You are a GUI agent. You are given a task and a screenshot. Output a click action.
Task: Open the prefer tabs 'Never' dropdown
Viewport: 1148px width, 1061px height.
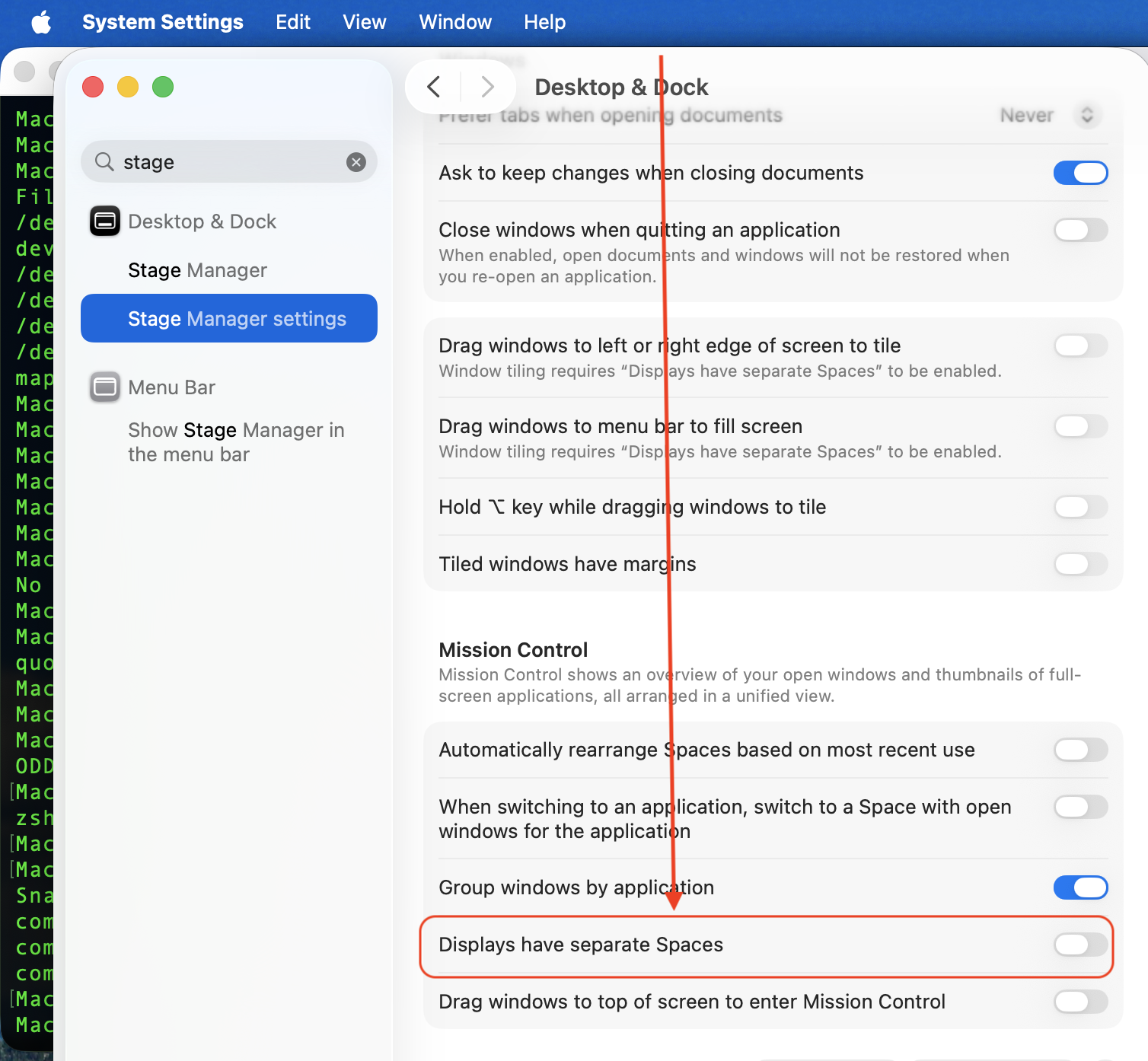pyautogui.click(x=1051, y=115)
